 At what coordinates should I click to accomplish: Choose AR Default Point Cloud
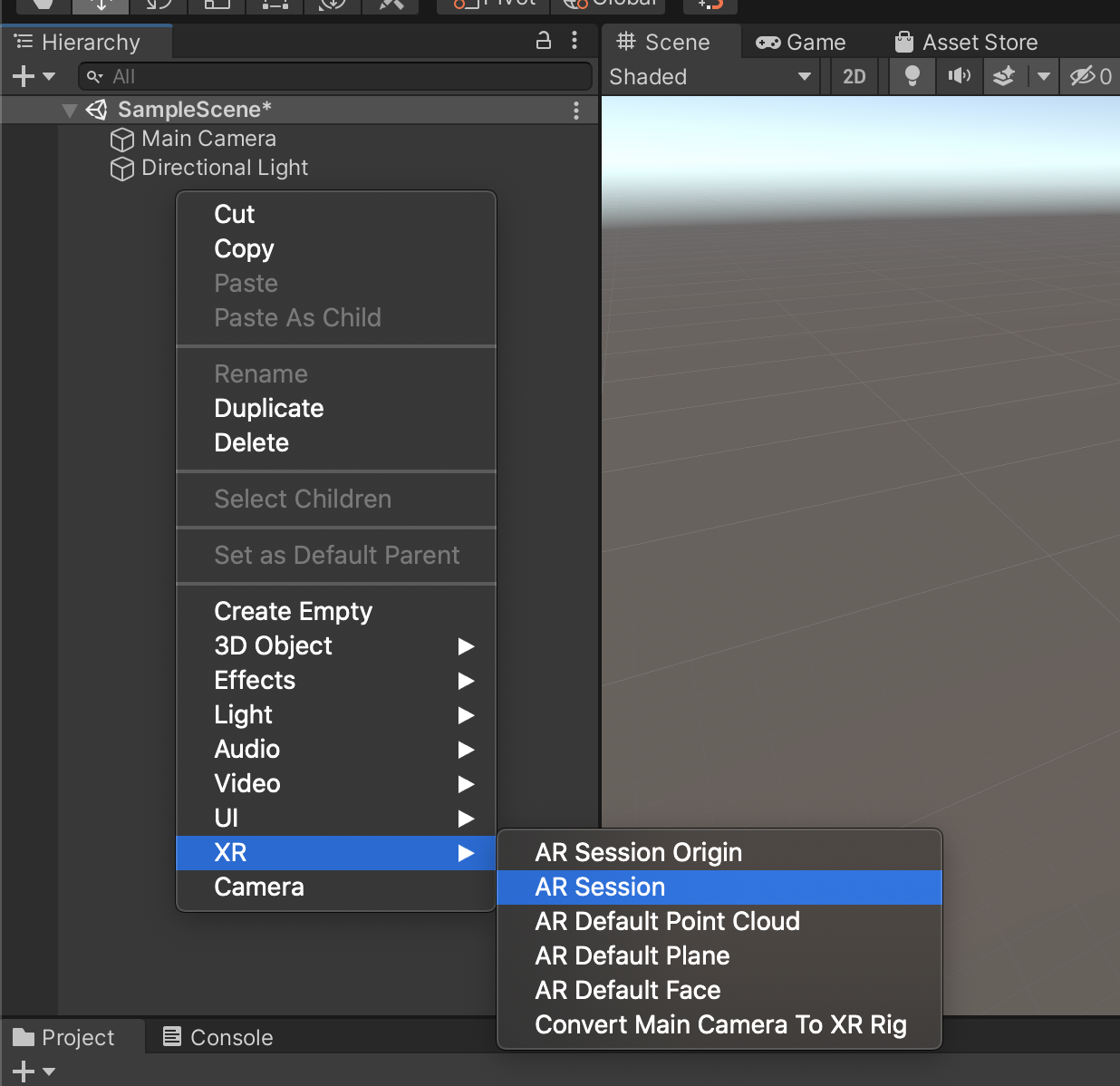[719, 921]
